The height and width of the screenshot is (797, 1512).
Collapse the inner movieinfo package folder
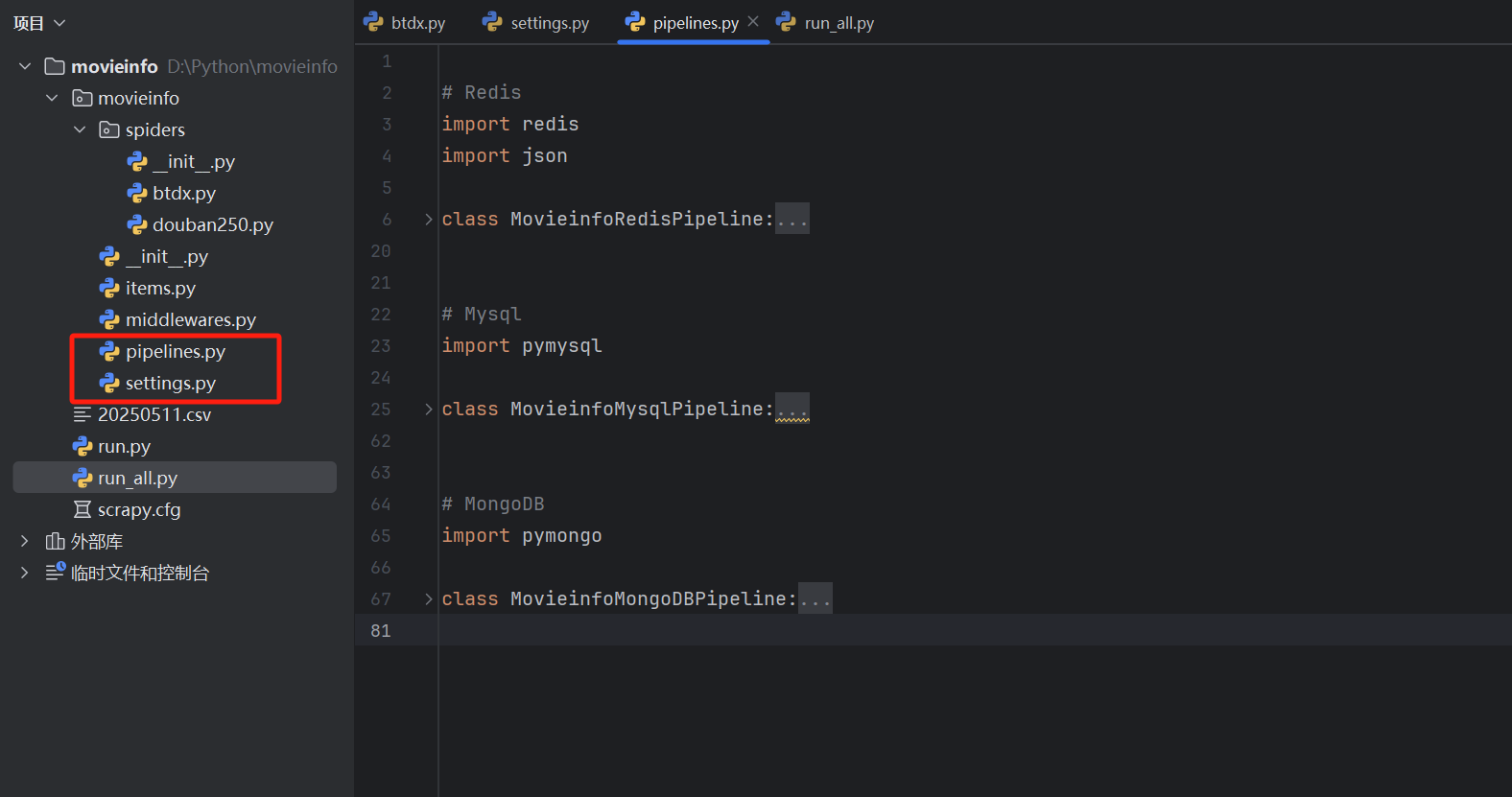pyautogui.click(x=52, y=98)
